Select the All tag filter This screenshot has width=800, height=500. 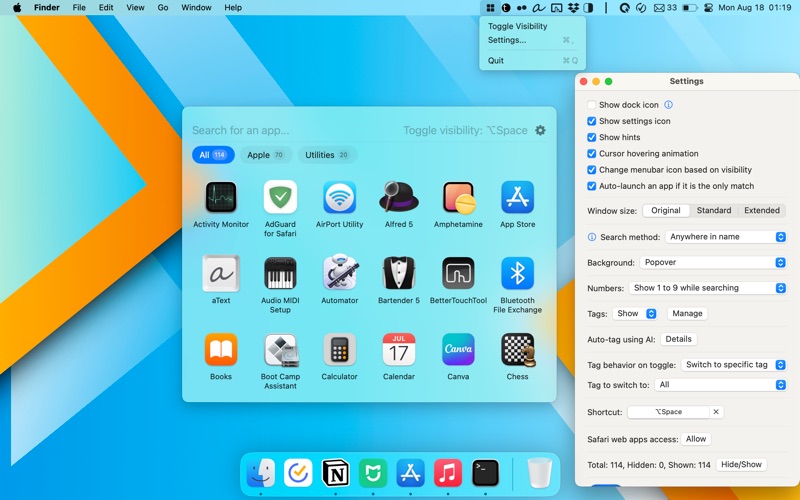(x=213, y=155)
